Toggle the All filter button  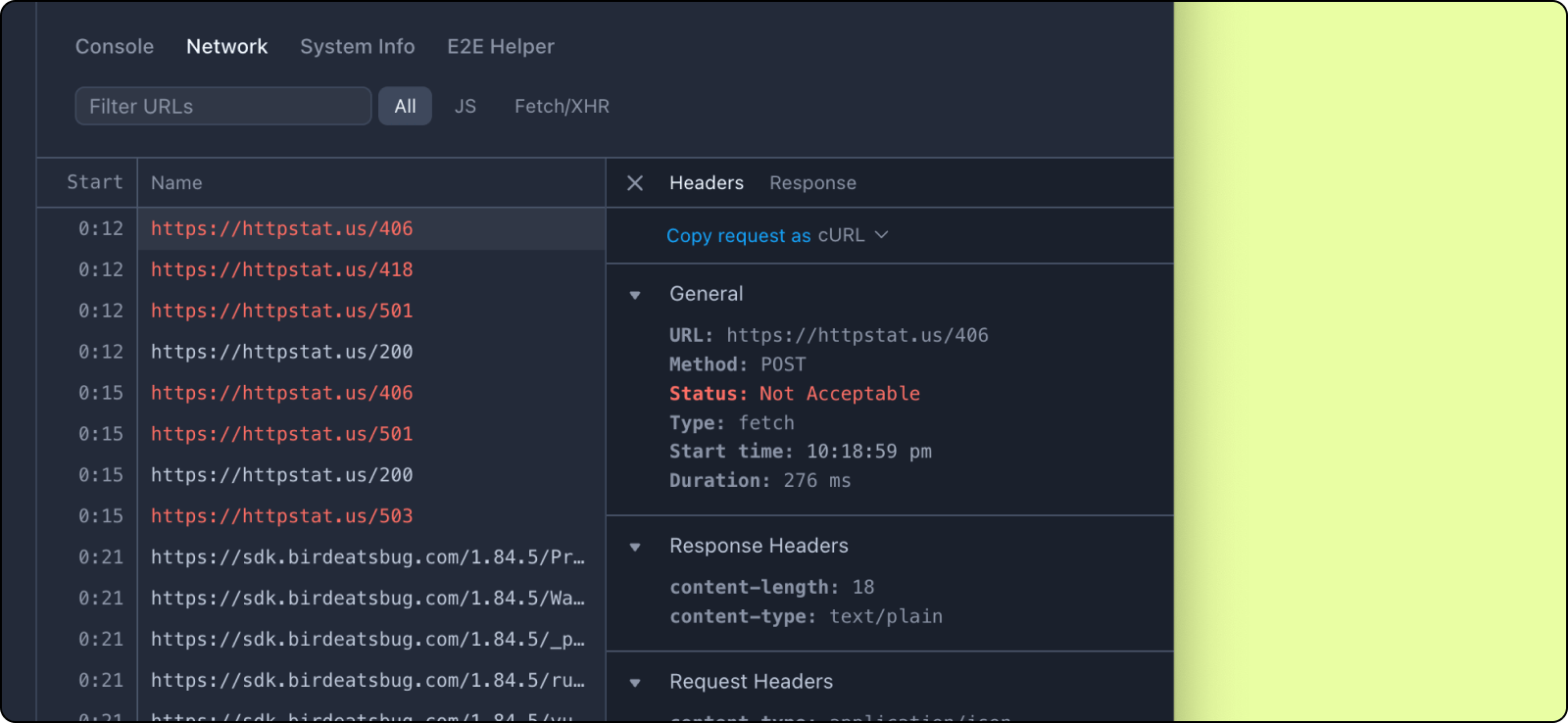405,106
